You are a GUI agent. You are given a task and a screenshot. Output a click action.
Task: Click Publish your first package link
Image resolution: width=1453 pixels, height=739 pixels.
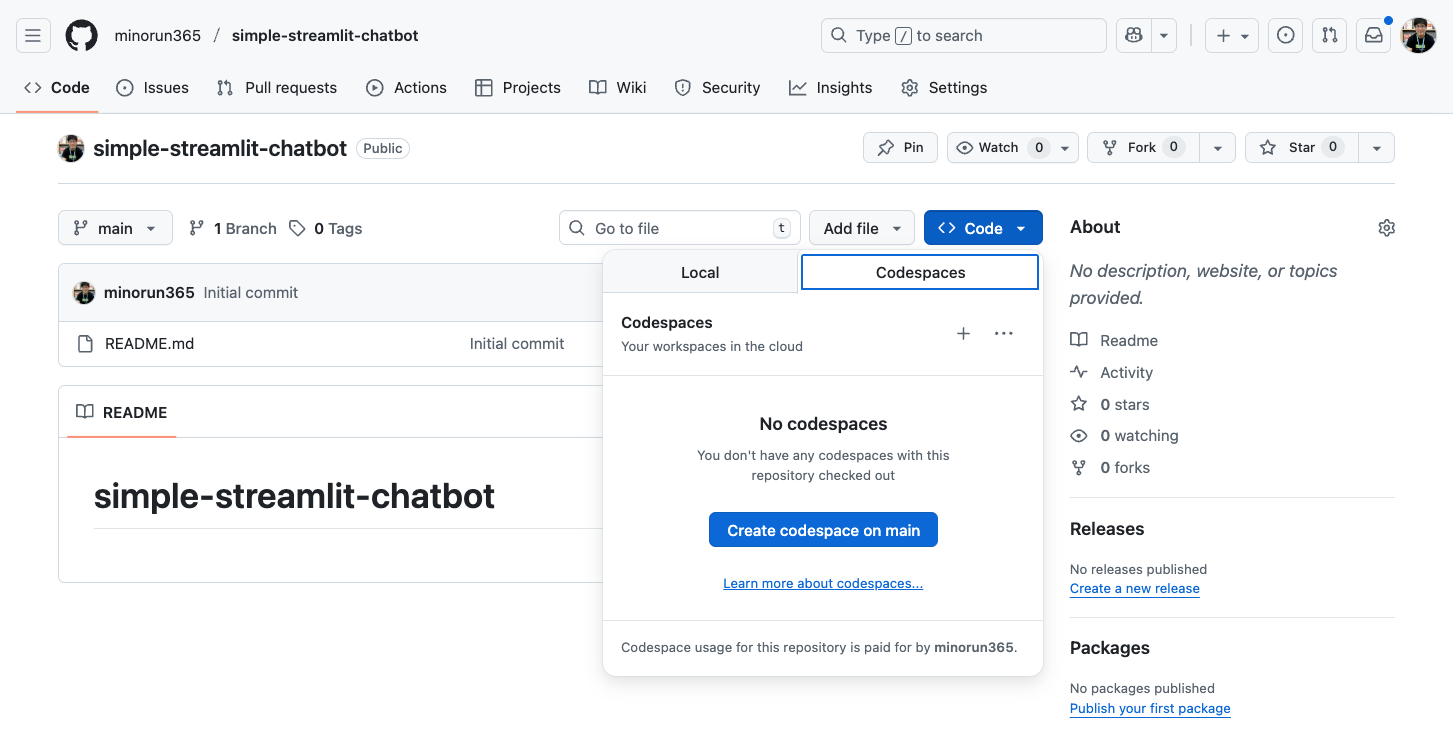click(1150, 709)
